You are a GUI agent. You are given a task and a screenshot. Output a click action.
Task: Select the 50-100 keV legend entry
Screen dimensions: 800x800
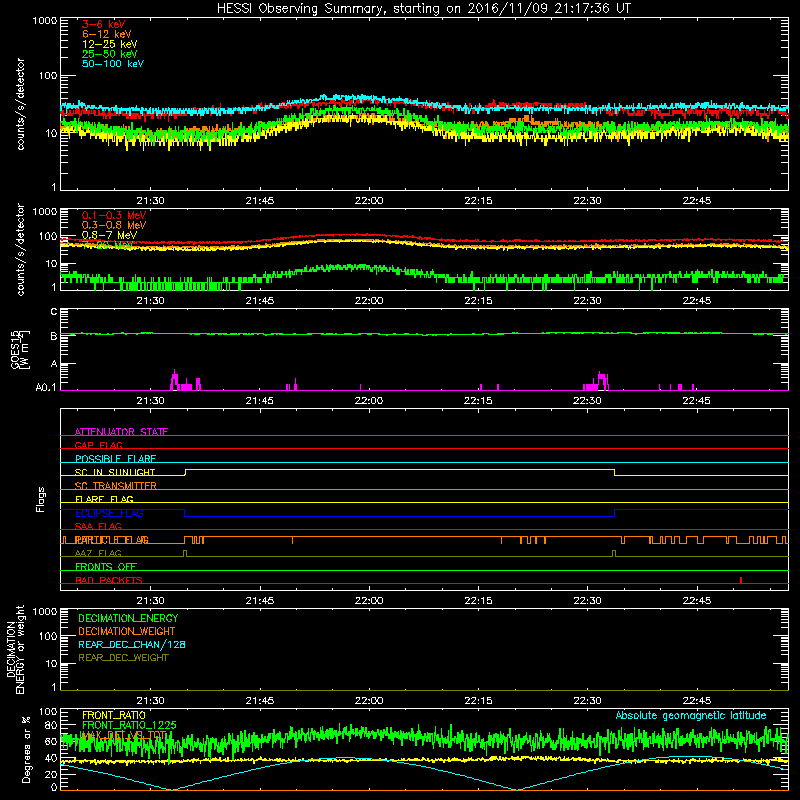pos(113,64)
